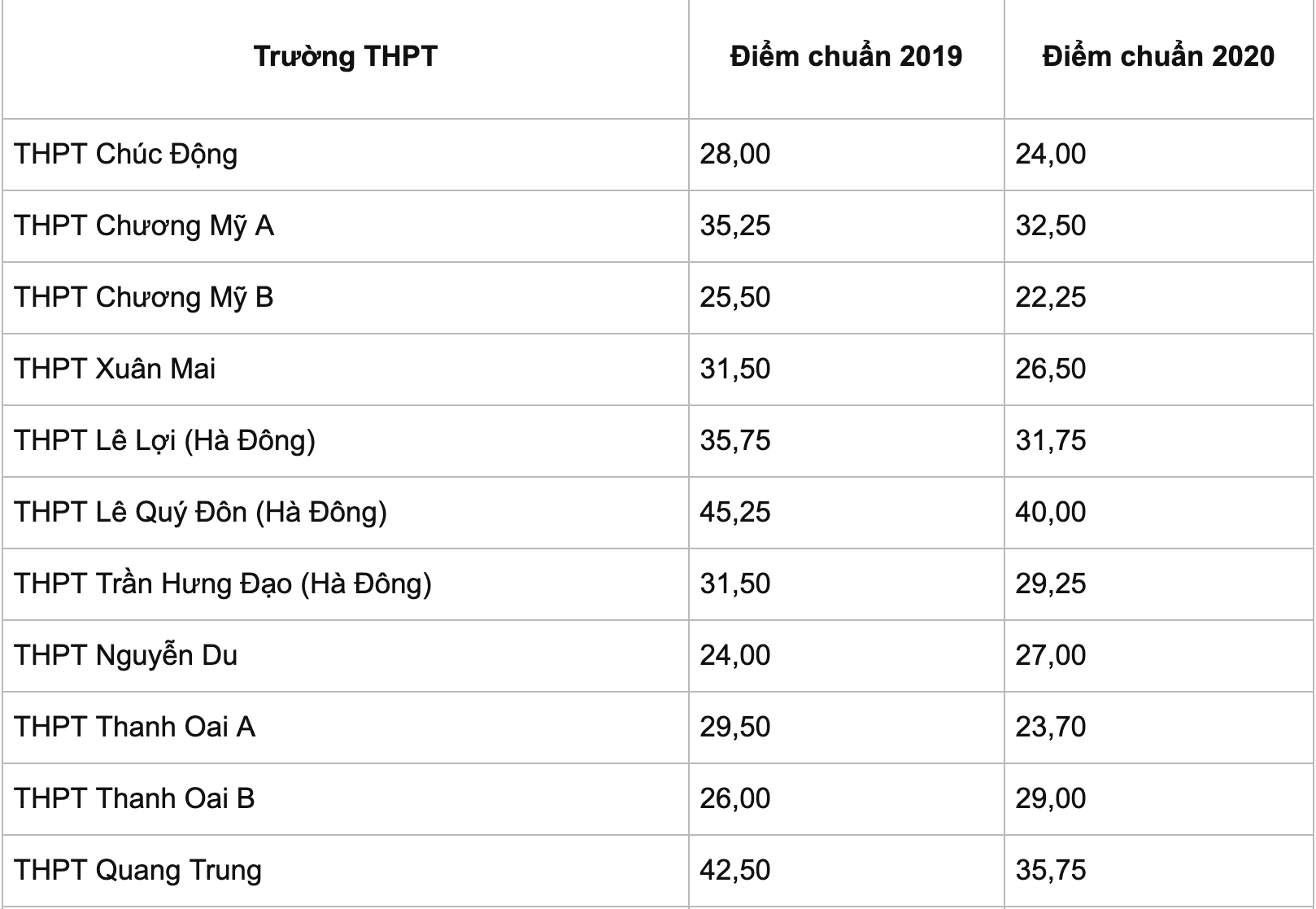Click the Trường THPT column header

coord(345,56)
